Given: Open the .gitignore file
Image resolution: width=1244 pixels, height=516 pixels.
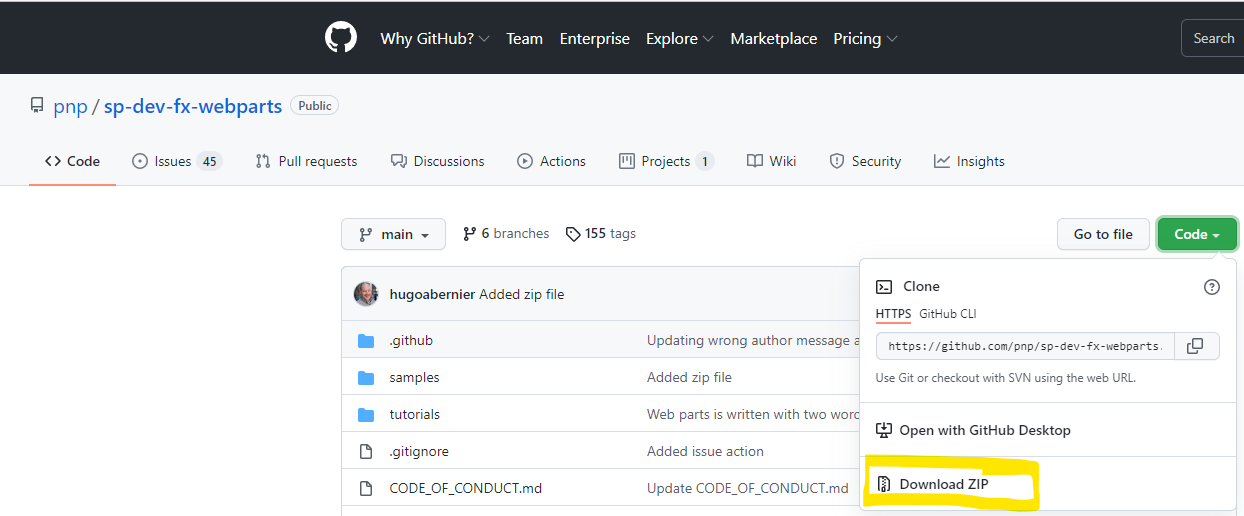Looking at the screenshot, I should pyautogui.click(x=419, y=452).
